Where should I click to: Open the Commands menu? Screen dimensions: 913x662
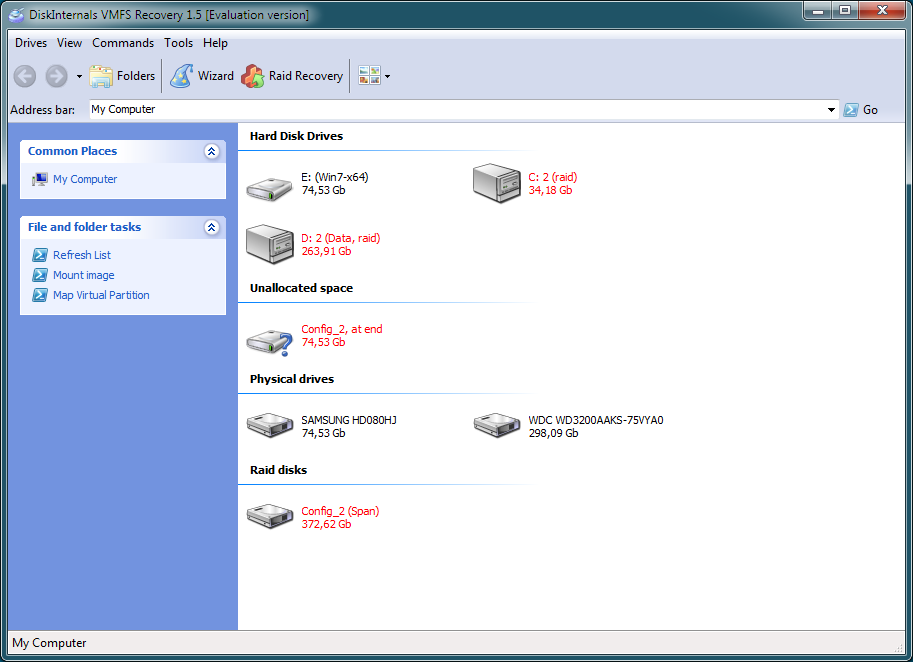[x=123, y=43]
